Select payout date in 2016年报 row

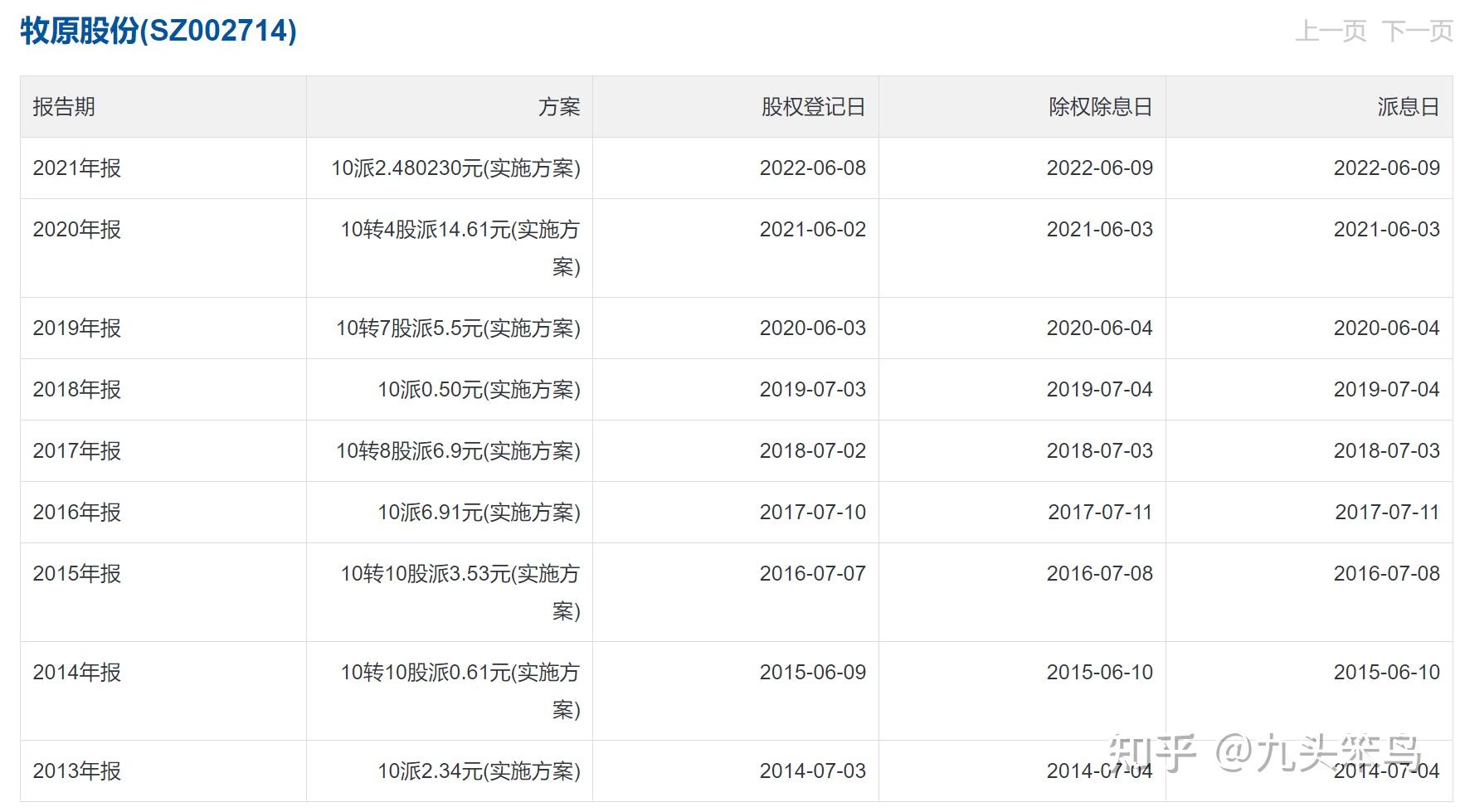(1388, 513)
